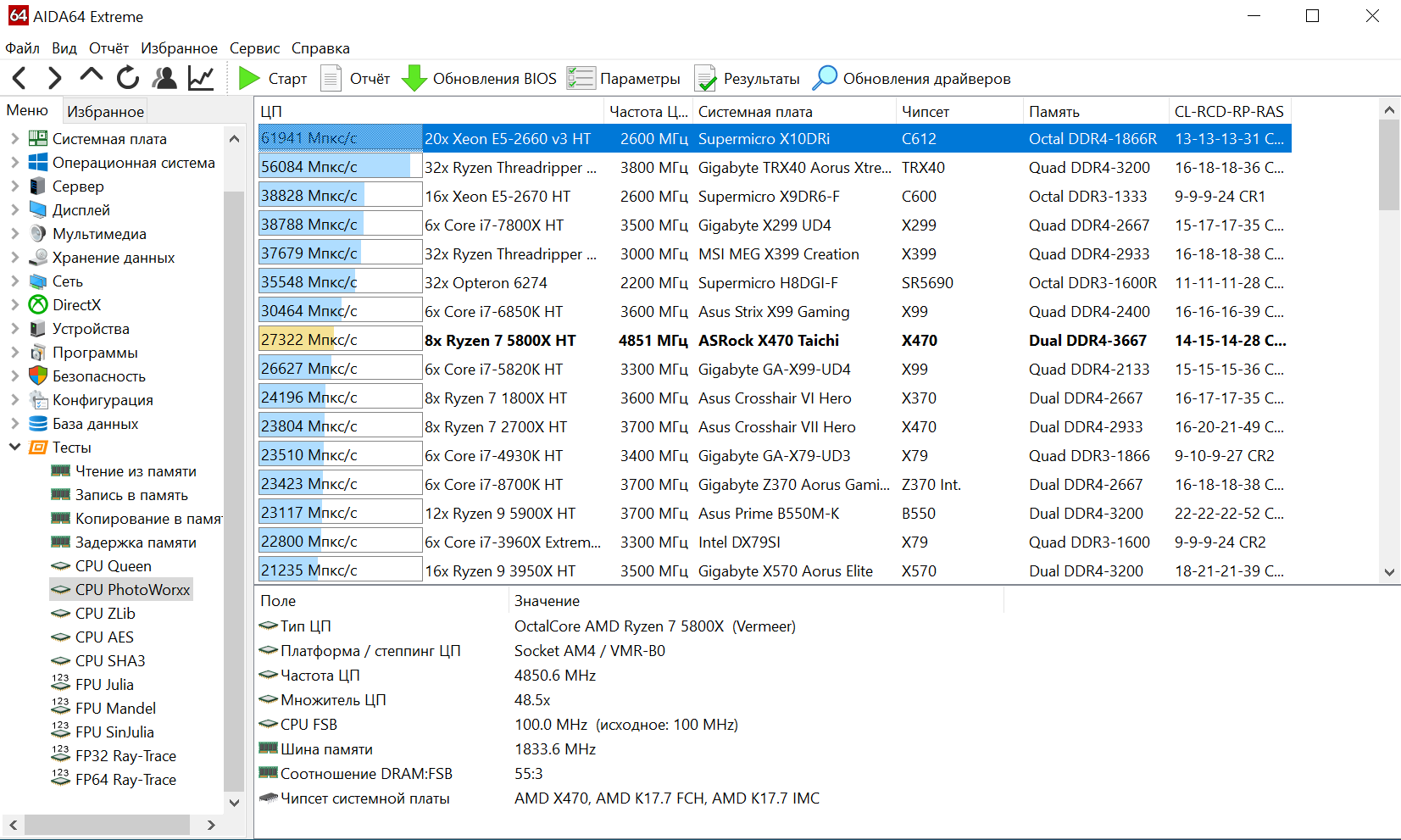Expand the Хранение данных tree node
Image resolution: width=1401 pixels, height=840 pixels.
click(14, 257)
